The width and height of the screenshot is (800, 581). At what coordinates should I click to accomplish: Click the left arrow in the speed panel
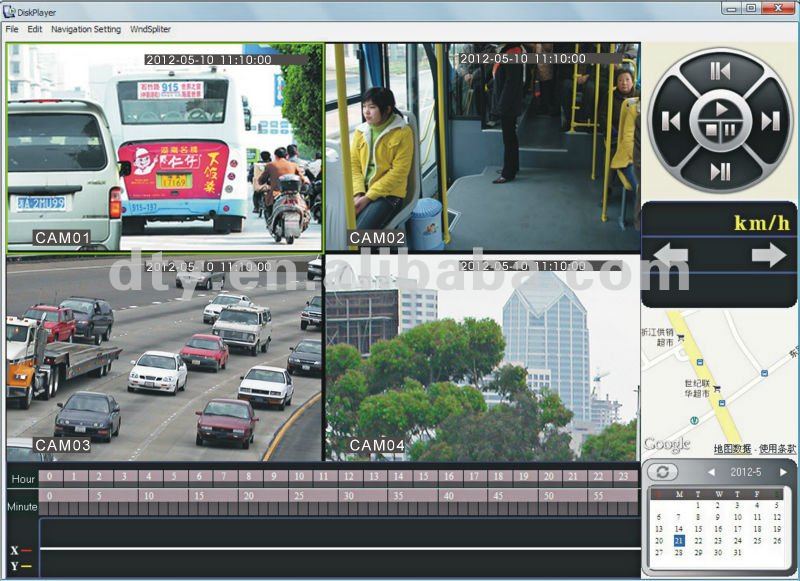coord(670,254)
